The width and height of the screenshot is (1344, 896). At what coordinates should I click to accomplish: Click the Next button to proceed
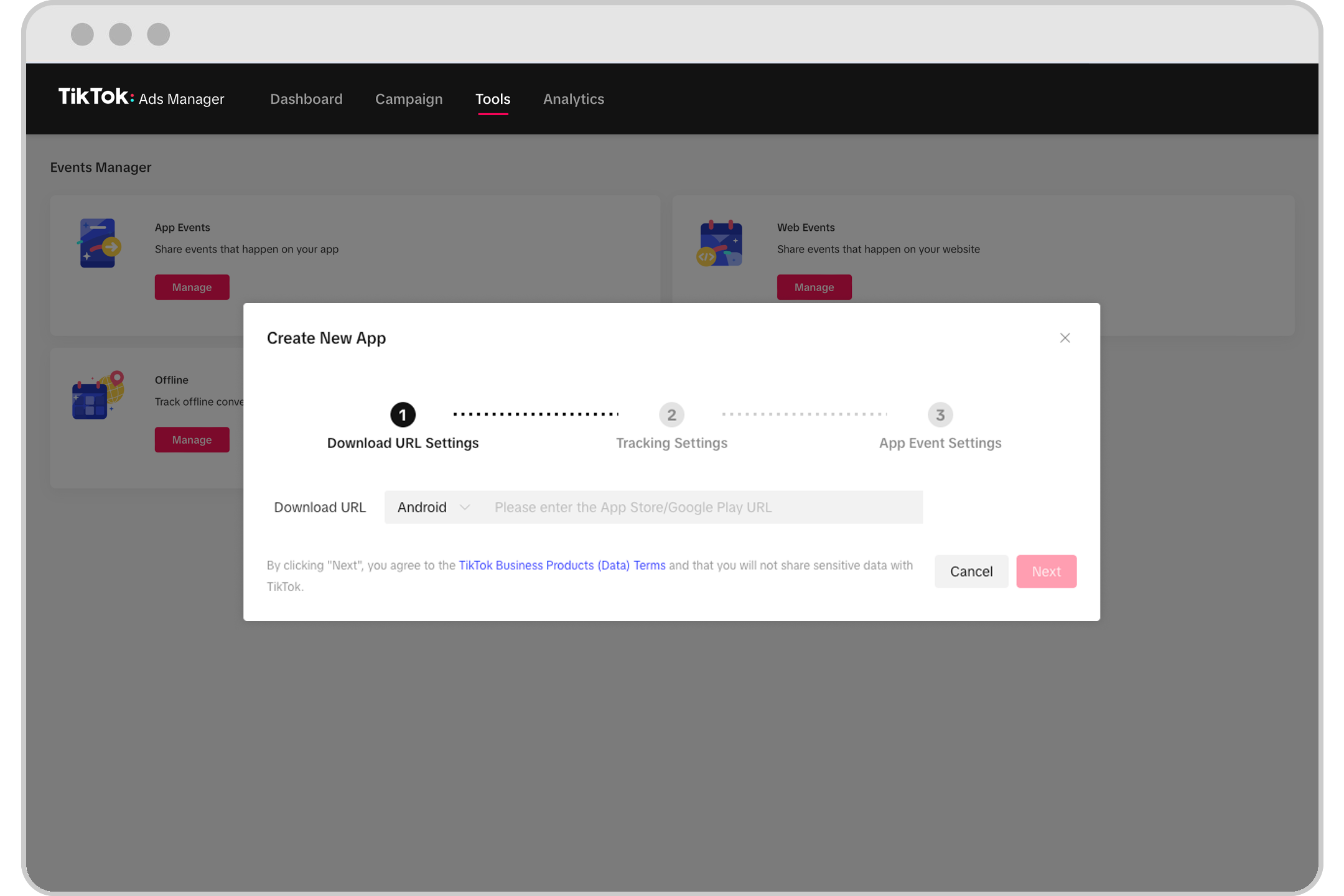point(1046,571)
